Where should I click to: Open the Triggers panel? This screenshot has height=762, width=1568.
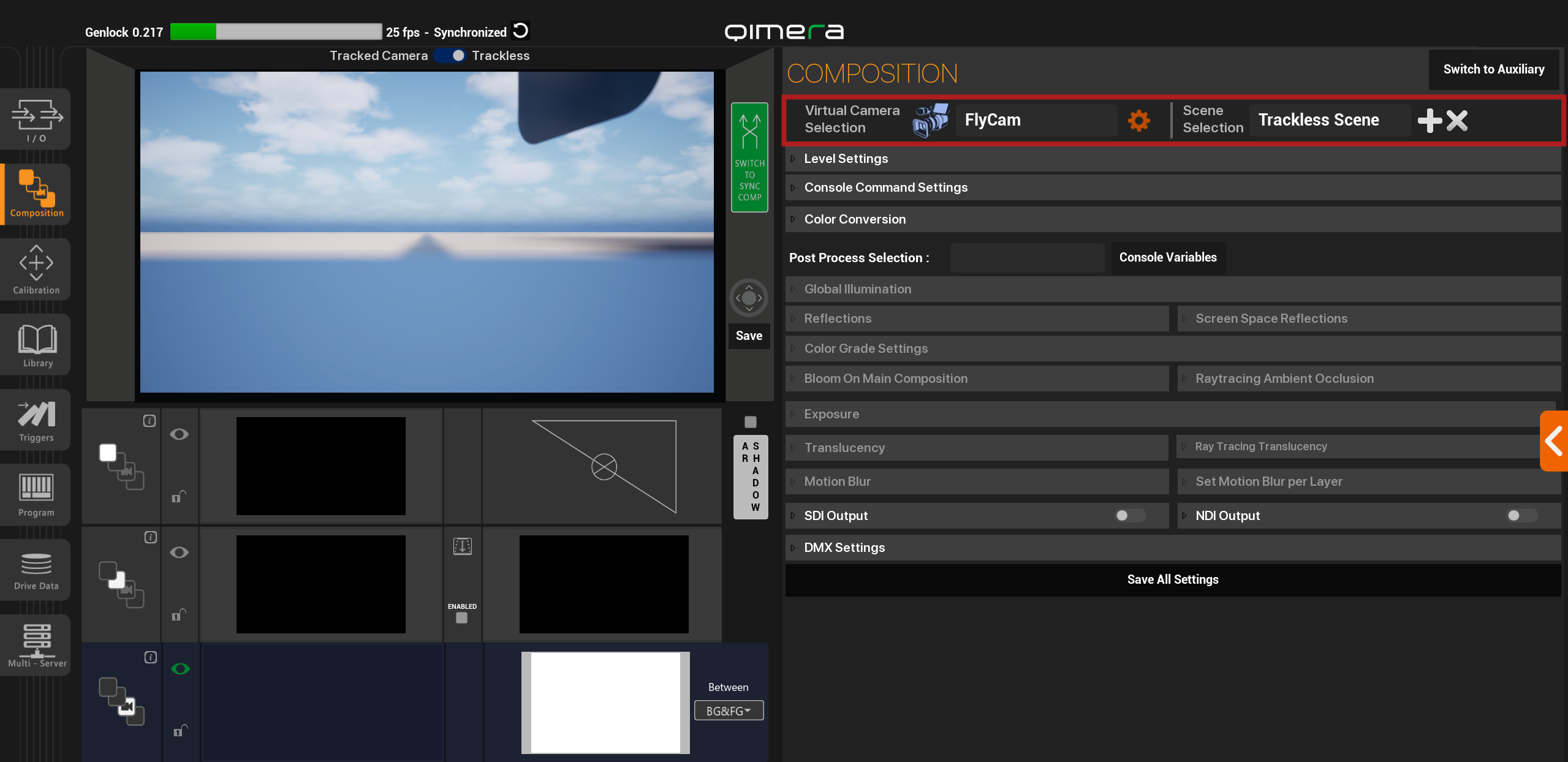click(36, 420)
